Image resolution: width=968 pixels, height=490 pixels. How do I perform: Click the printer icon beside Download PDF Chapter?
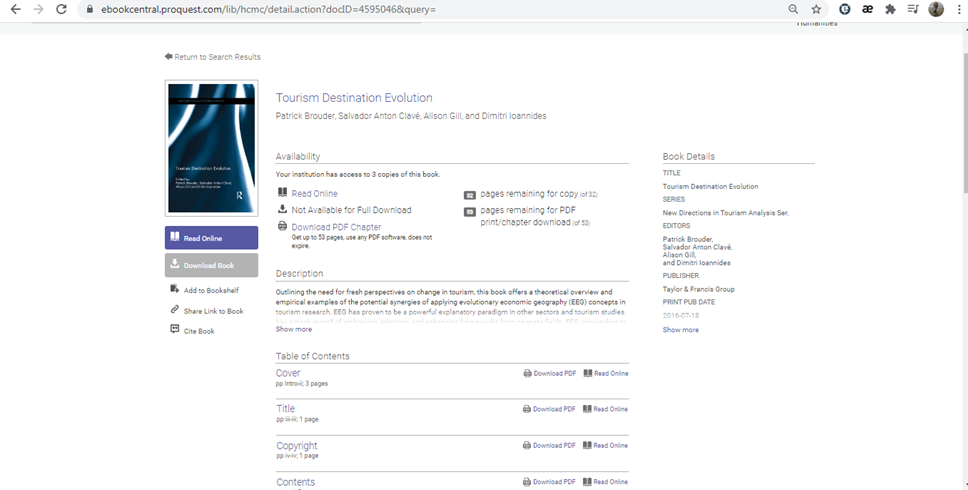282,226
